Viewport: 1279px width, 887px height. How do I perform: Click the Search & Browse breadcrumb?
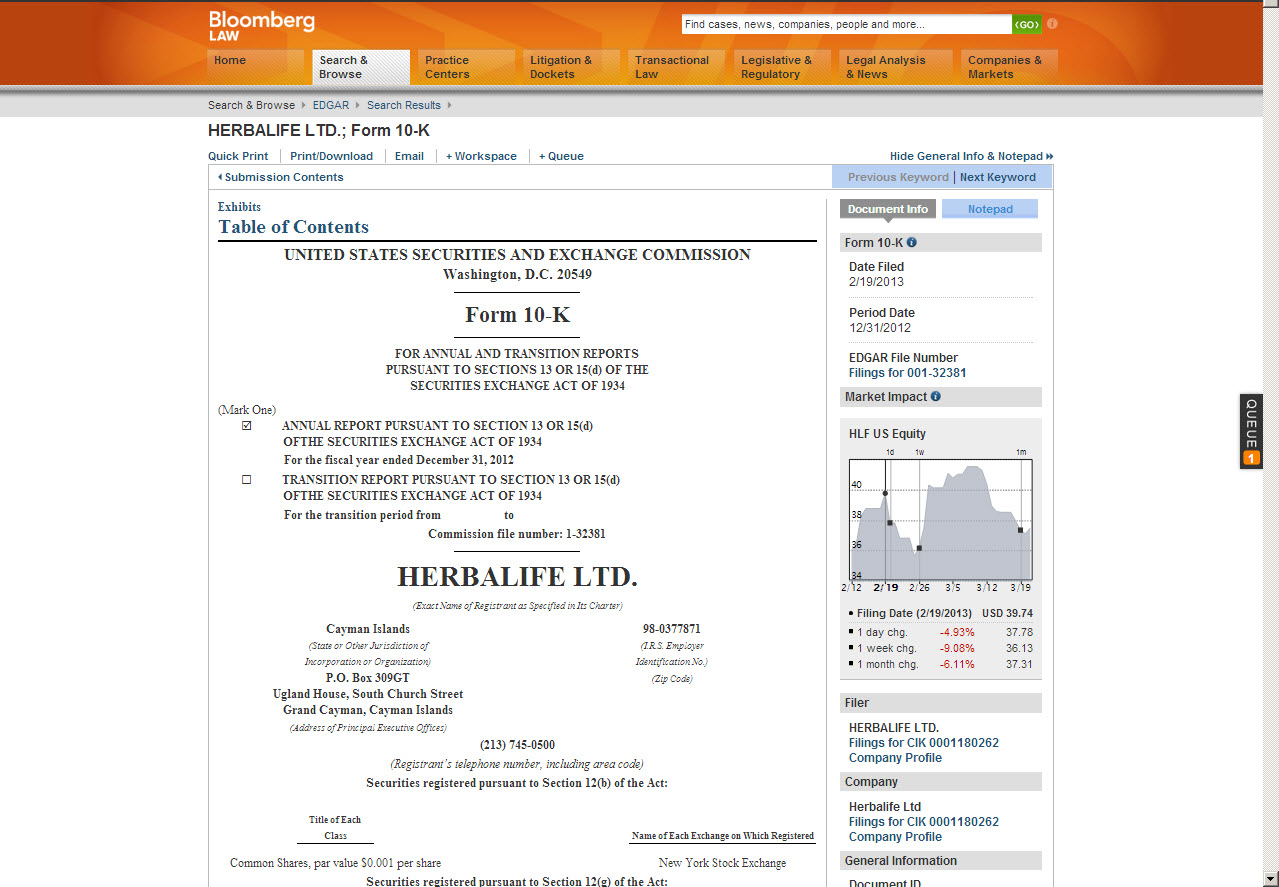251,105
